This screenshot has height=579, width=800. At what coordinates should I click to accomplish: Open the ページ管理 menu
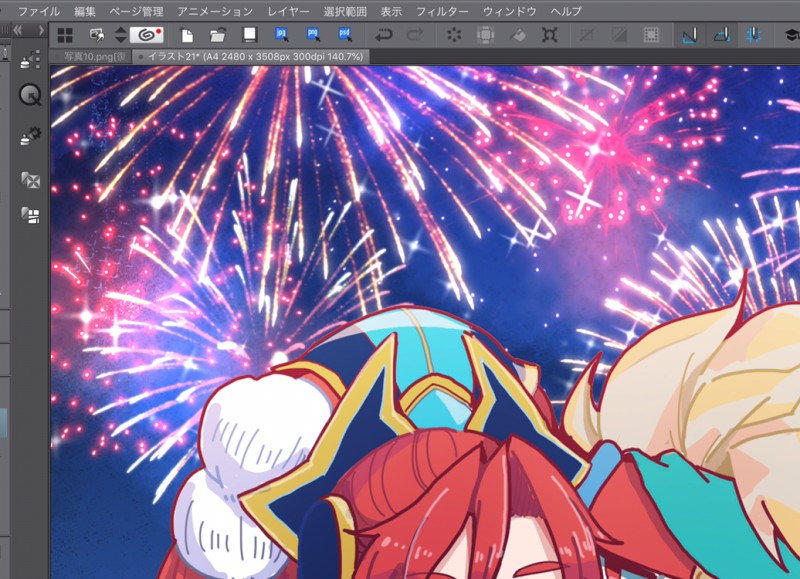pyautogui.click(x=136, y=11)
